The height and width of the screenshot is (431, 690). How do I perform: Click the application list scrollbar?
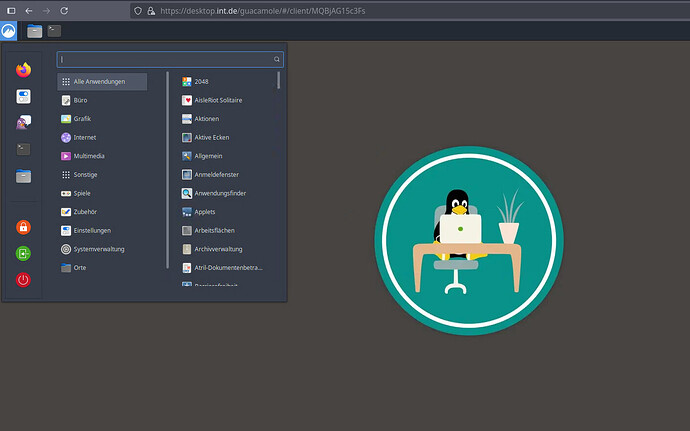click(x=279, y=81)
